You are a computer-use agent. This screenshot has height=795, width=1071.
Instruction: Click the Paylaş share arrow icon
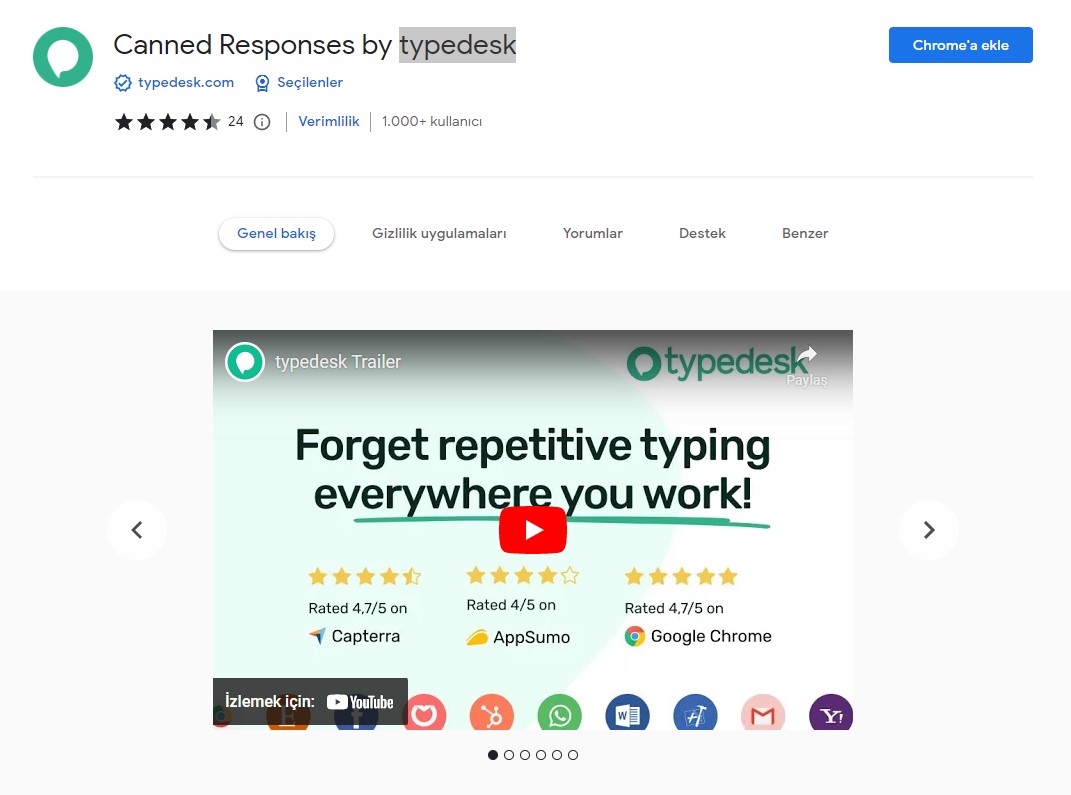[x=807, y=355]
